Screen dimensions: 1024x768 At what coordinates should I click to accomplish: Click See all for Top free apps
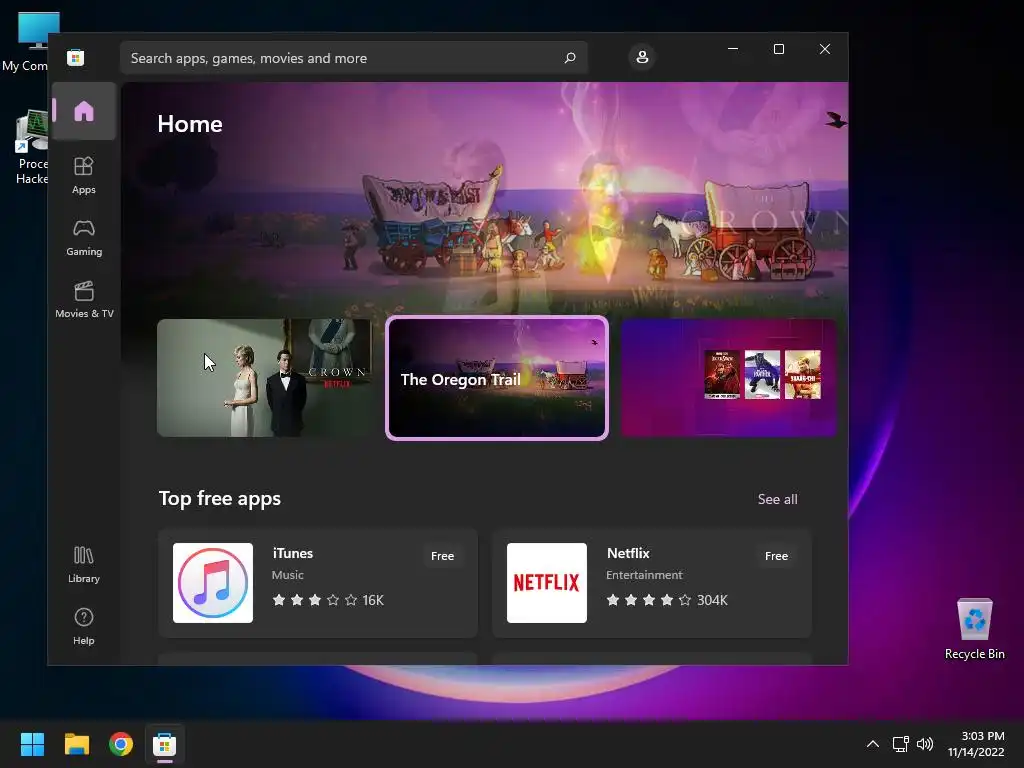tap(777, 499)
